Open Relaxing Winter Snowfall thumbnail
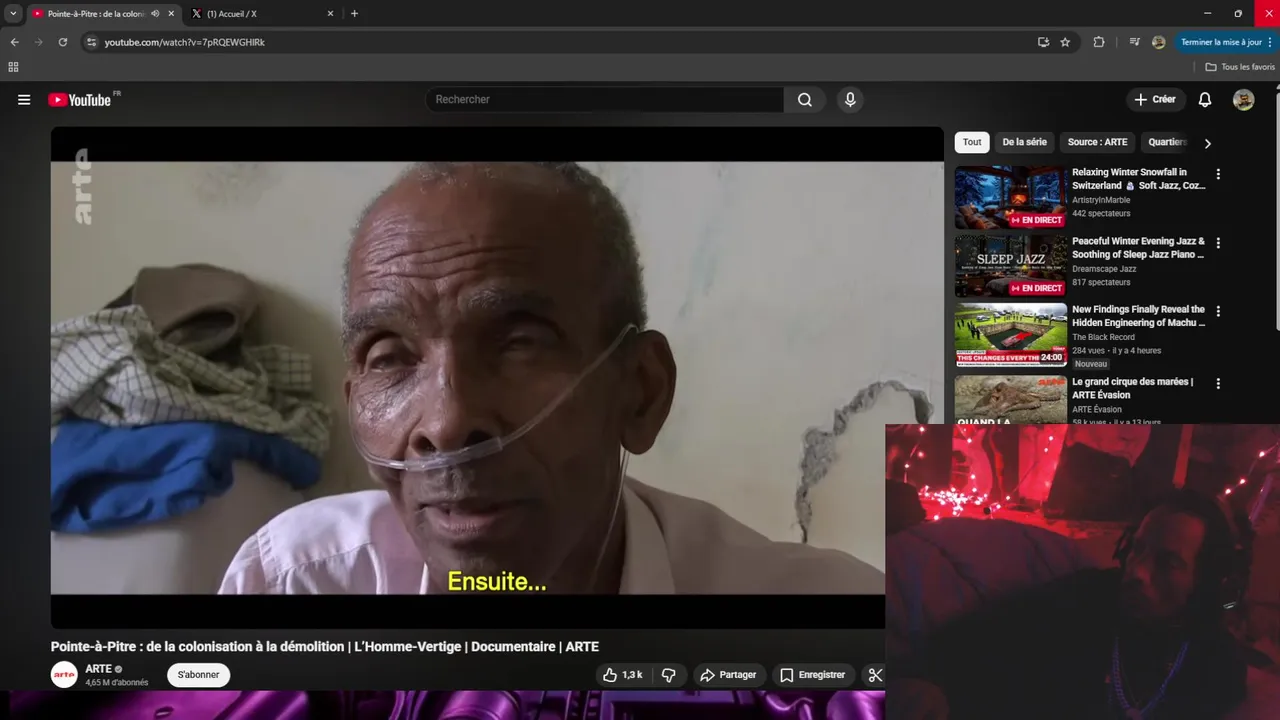 (x=1010, y=198)
